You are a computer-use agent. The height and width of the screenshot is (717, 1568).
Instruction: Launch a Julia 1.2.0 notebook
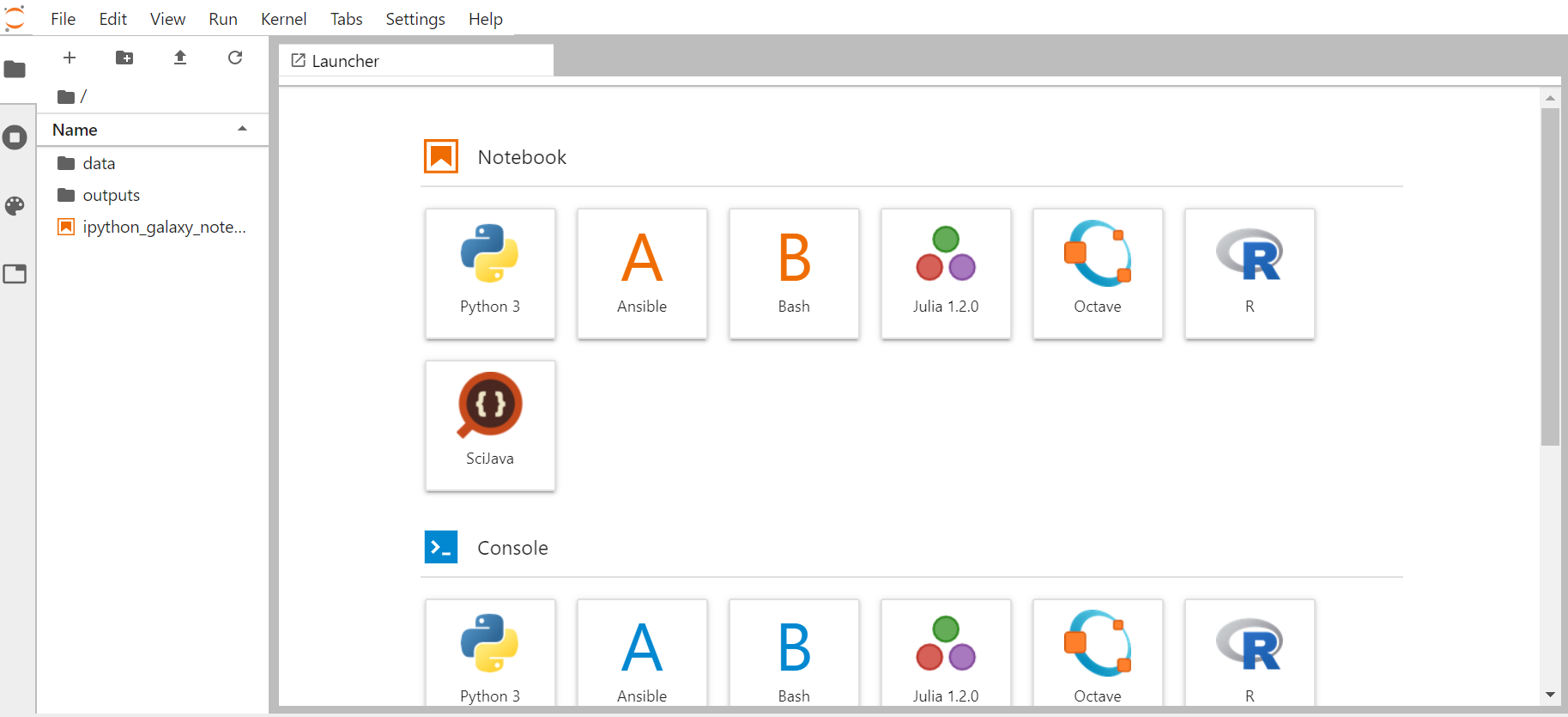[946, 273]
